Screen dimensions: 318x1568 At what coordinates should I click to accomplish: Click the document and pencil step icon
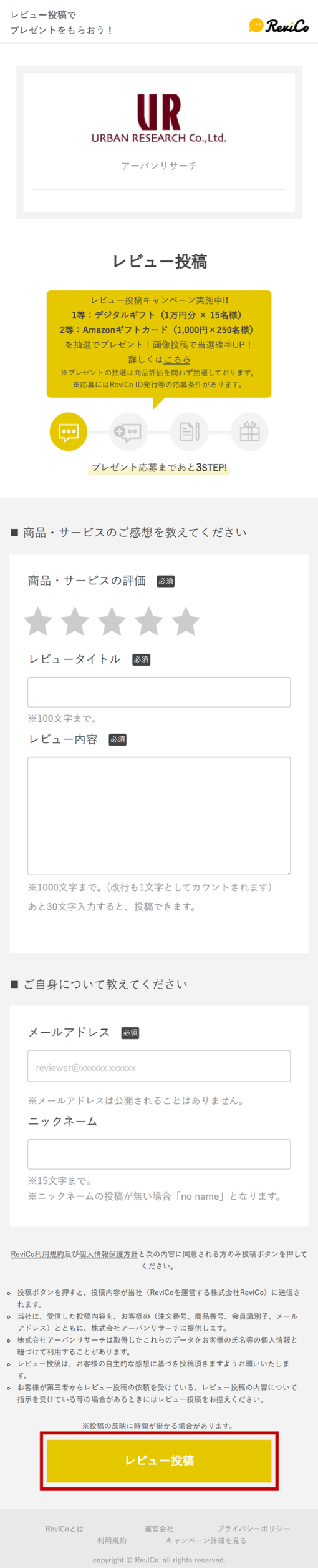point(190,431)
